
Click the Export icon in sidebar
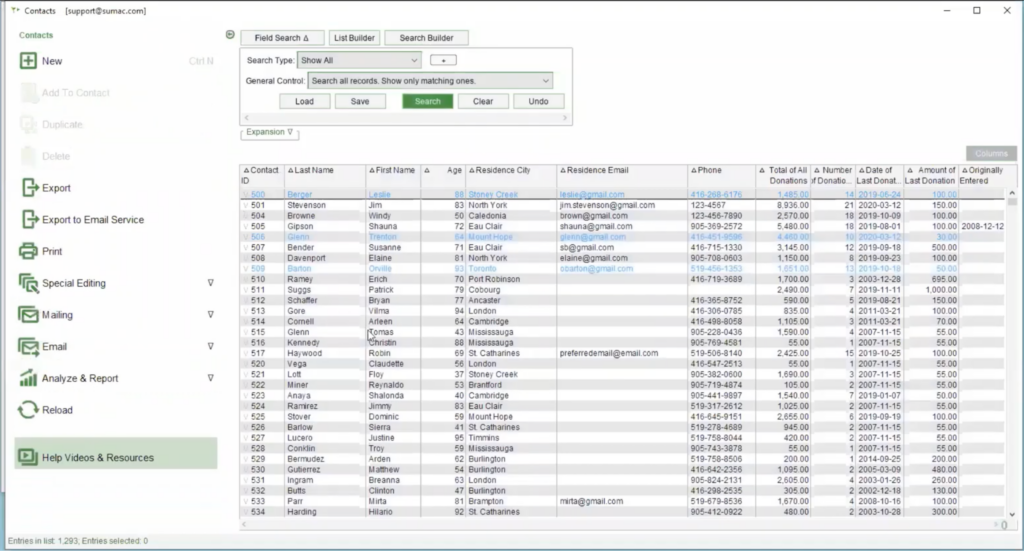point(29,187)
